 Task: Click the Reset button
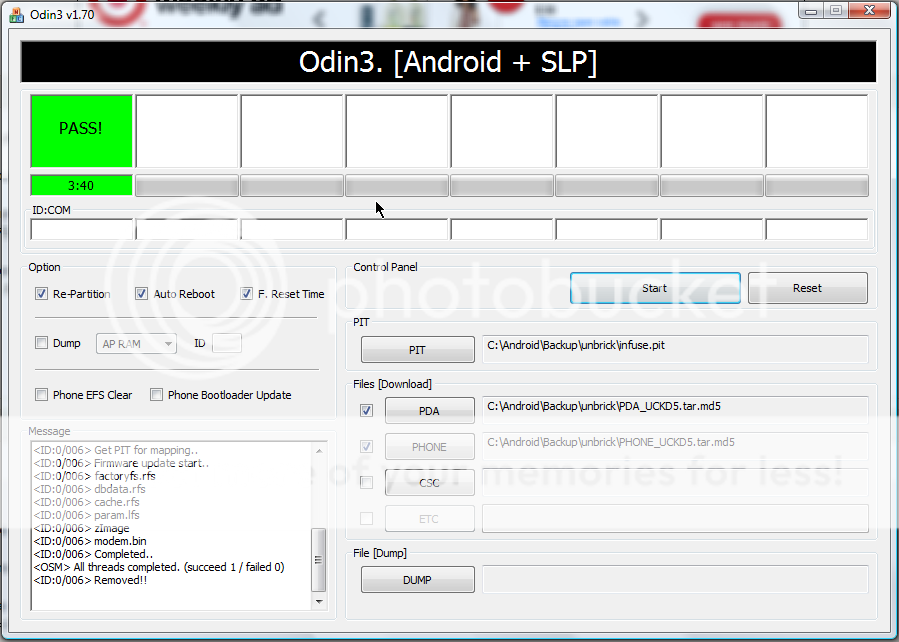(x=807, y=288)
